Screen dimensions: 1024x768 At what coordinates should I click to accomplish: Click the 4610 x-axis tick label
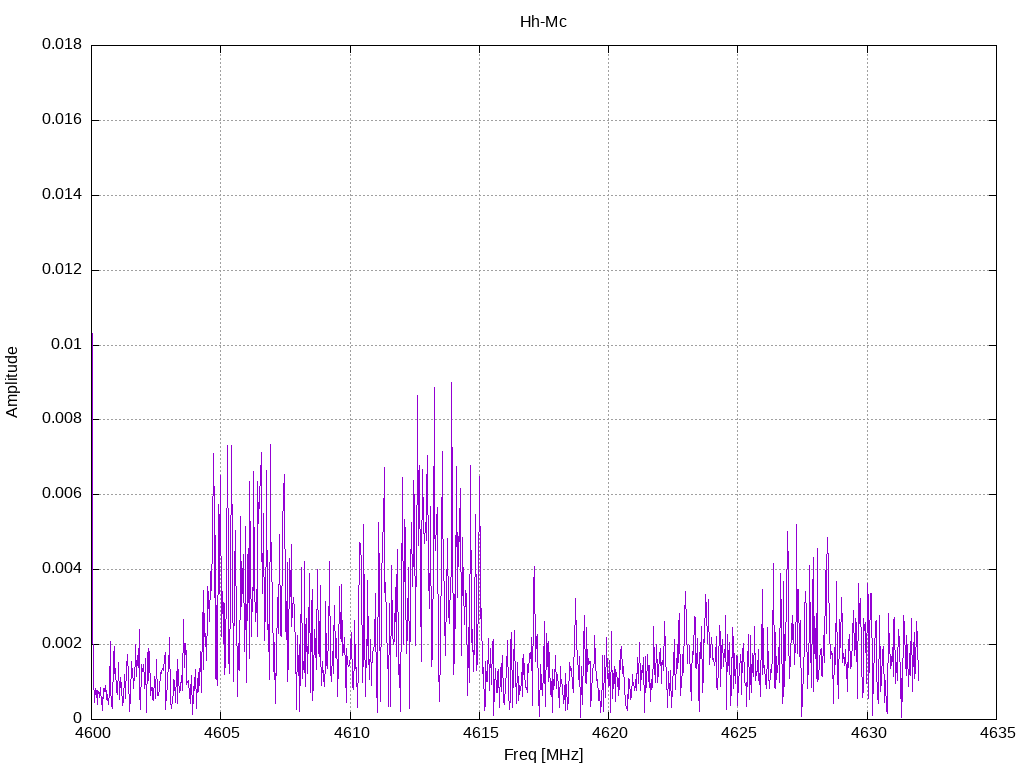[x=350, y=733]
